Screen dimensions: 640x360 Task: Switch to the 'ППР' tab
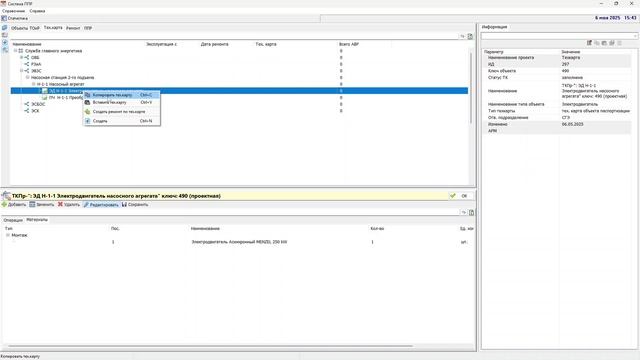point(88,28)
